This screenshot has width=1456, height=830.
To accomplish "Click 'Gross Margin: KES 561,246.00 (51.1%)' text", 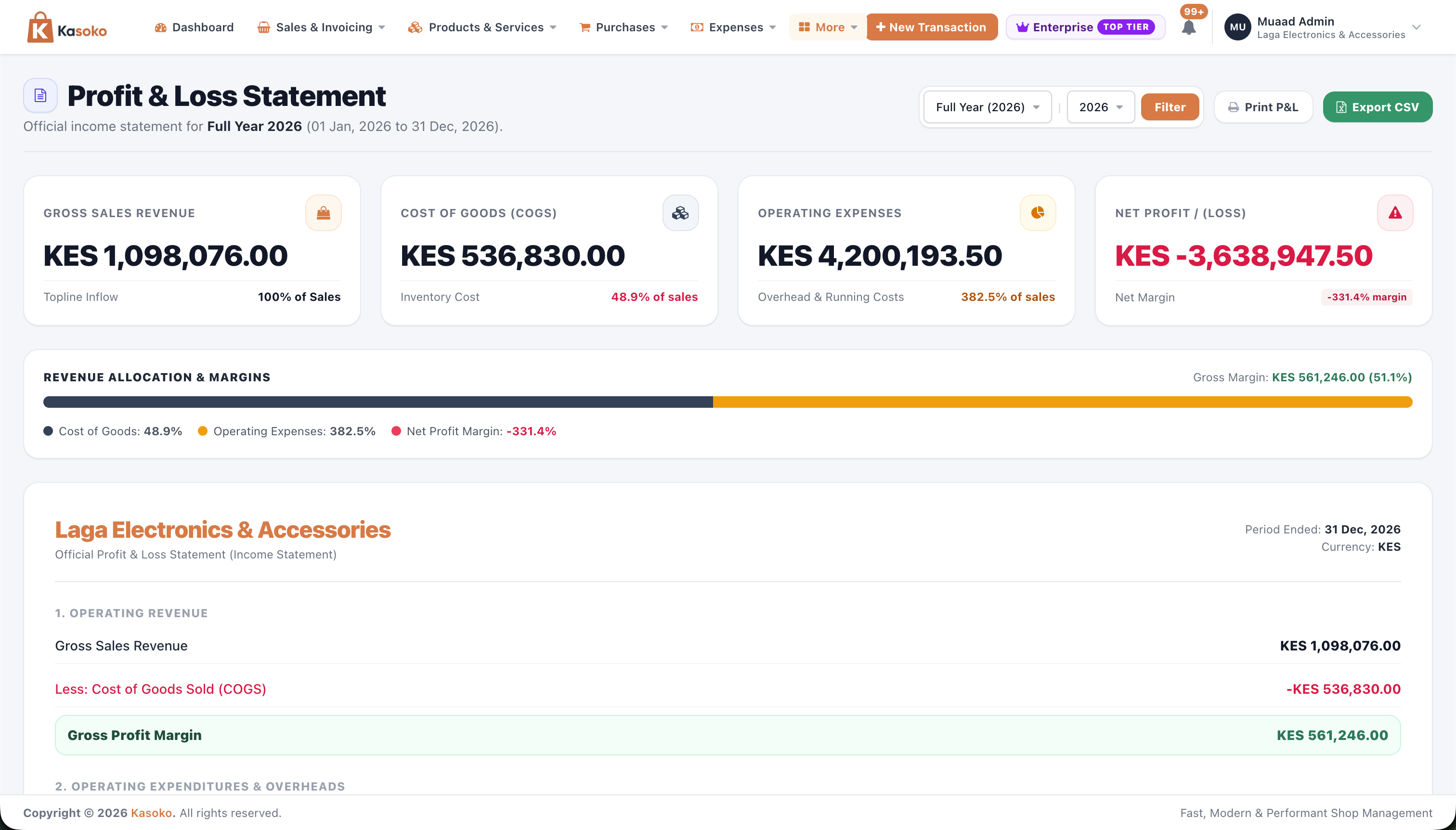I will pyautogui.click(x=1302, y=377).
